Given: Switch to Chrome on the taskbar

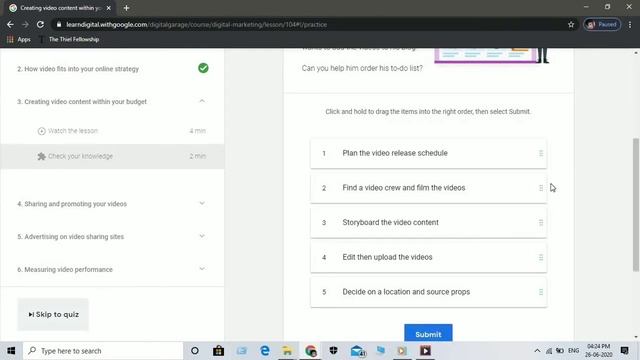Looking at the screenshot, I should (x=311, y=351).
